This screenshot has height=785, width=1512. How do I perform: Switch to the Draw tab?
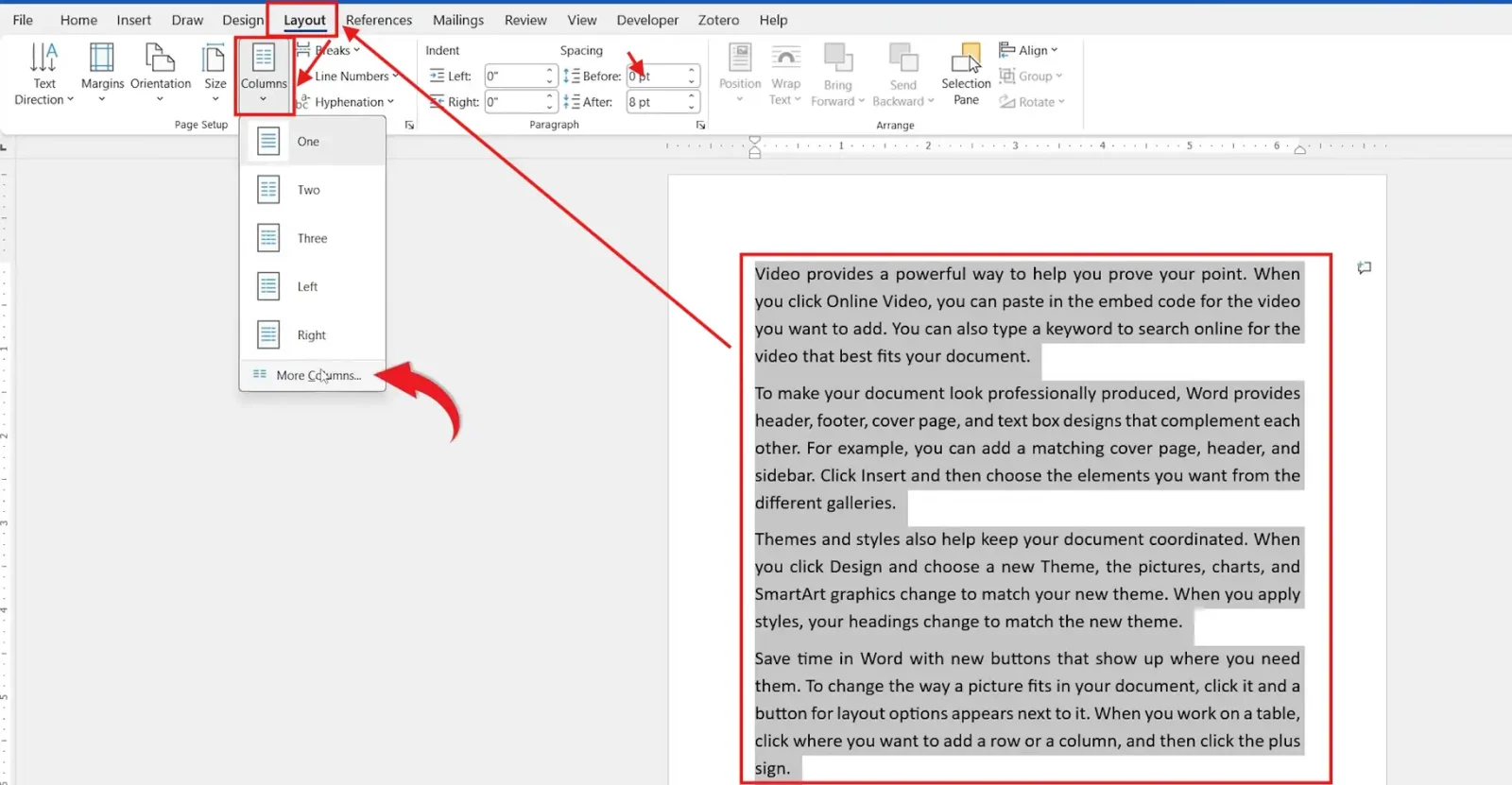pyautogui.click(x=187, y=20)
